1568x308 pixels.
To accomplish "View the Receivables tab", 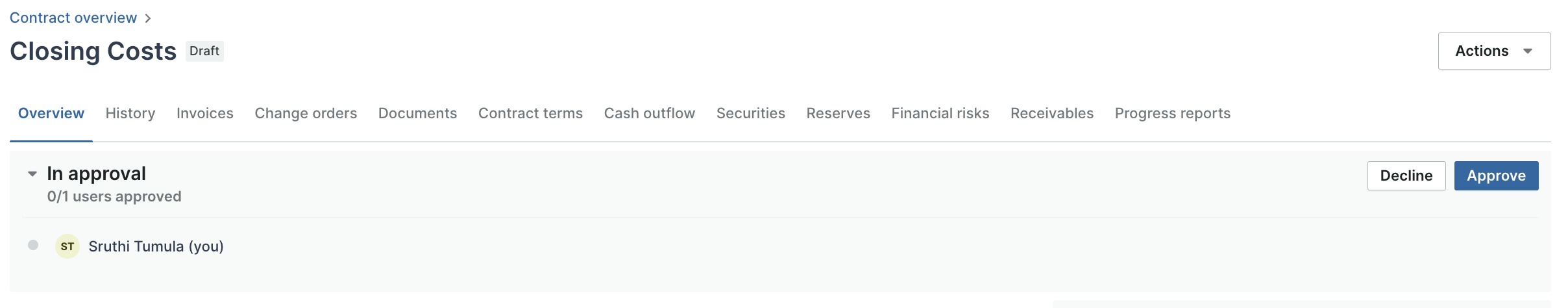I will click(1052, 113).
